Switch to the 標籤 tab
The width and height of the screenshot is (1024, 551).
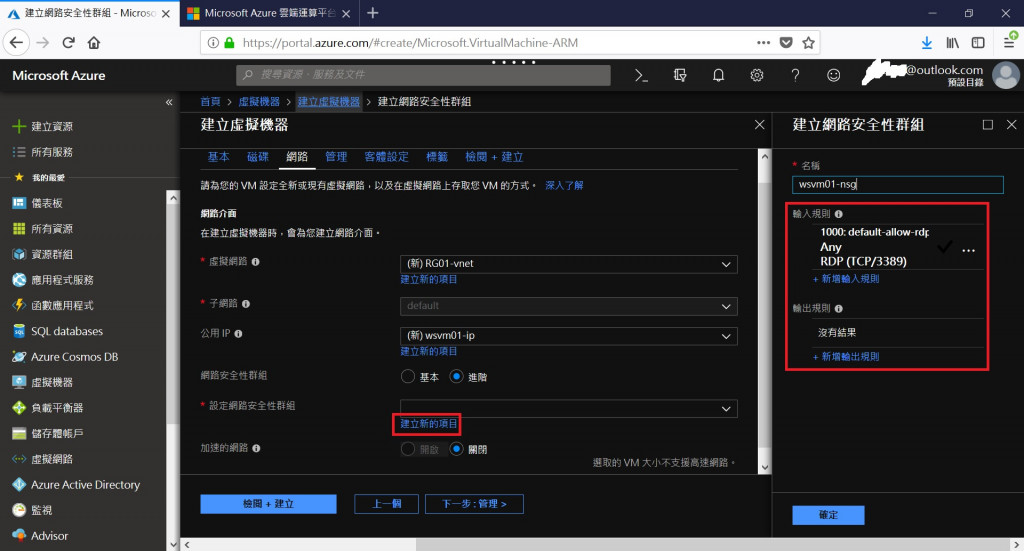(x=437, y=157)
